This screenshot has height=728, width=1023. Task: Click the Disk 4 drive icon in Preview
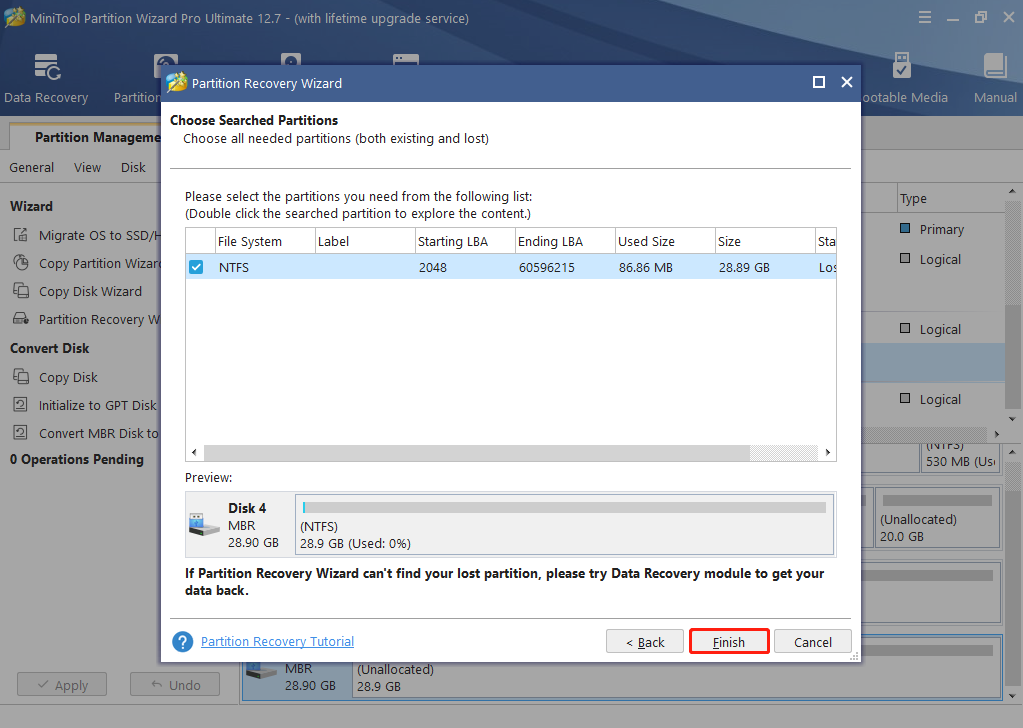pos(204,524)
